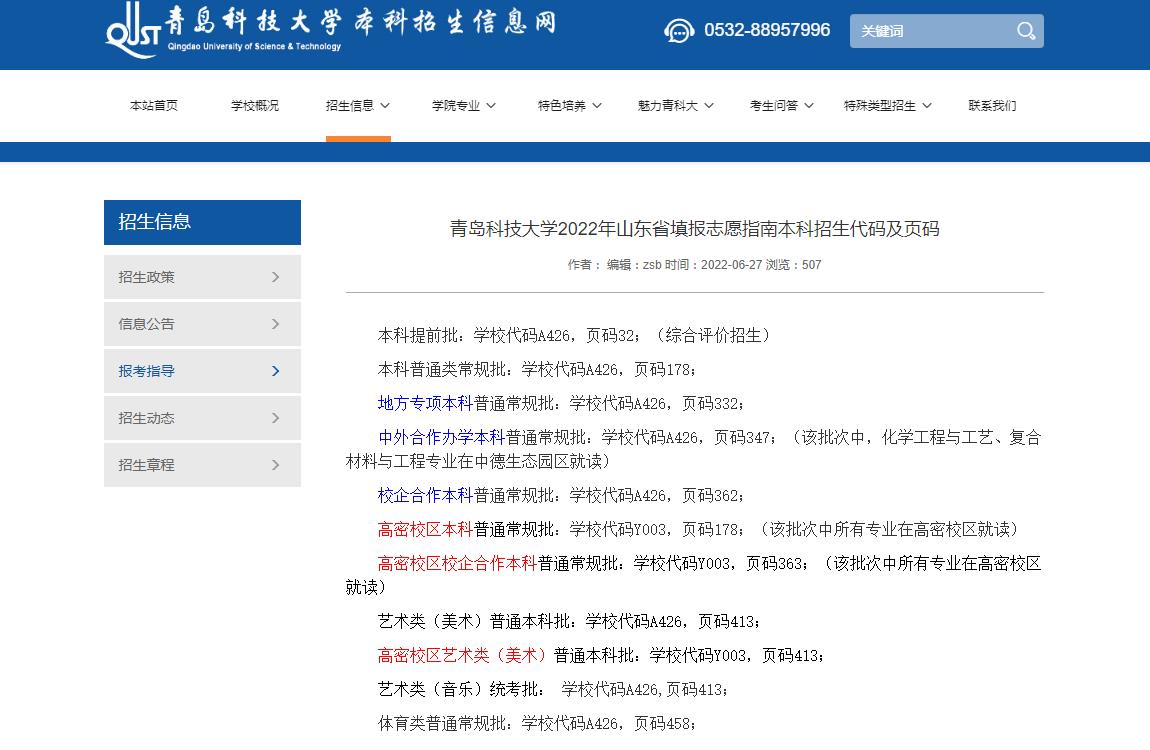Click the customer service headset icon
The width and height of the screenshot is (1150, 750).
tap(679, 31)
